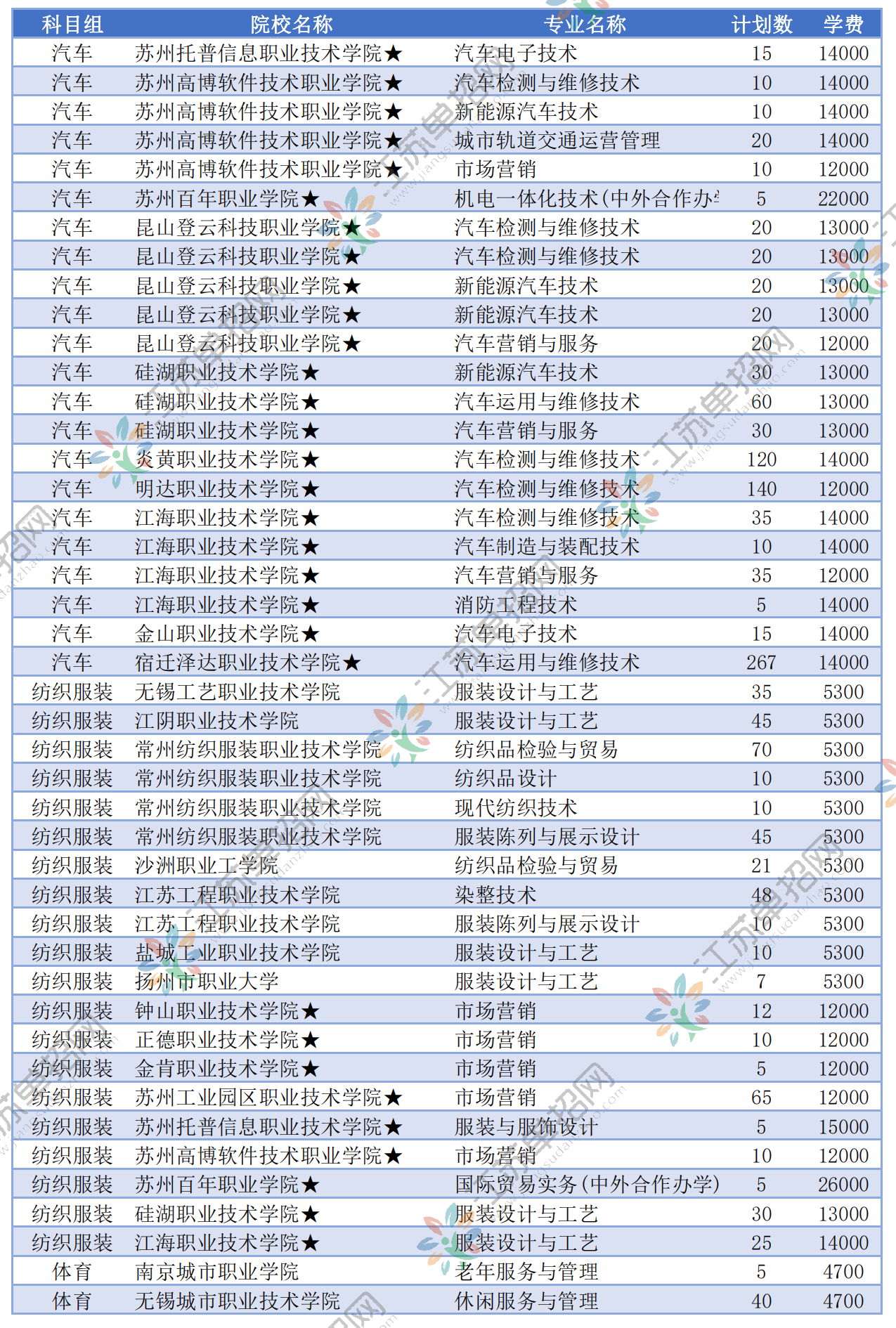
Task: Click plan count 7 in 扬州市职业大学 row
Action: point(762,982)
